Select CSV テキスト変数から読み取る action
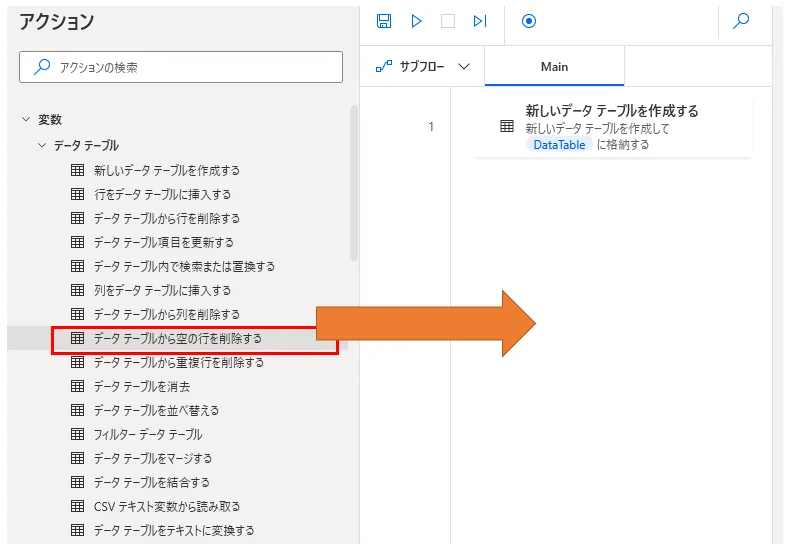Screen dimensions: 788x548 (x=166, y=506)
